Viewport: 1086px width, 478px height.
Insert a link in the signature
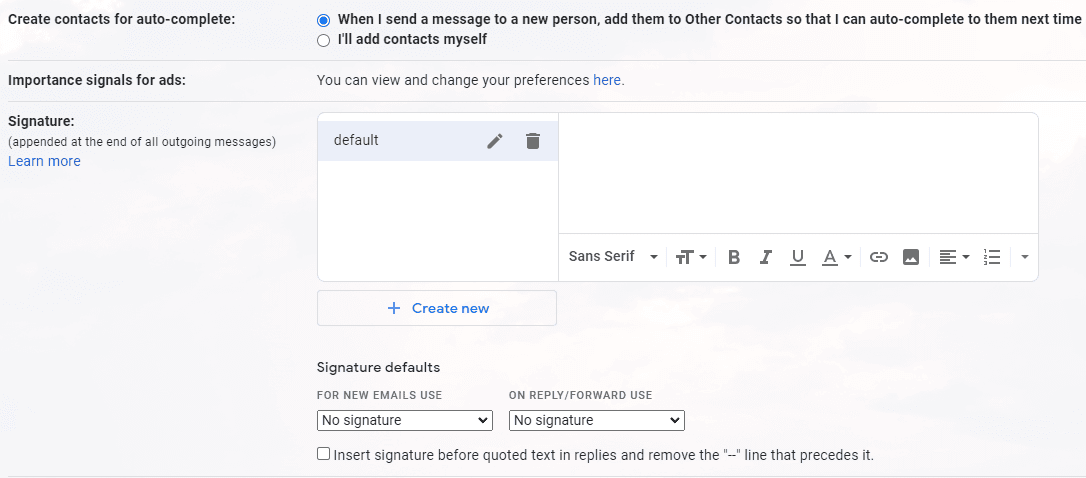879,257
